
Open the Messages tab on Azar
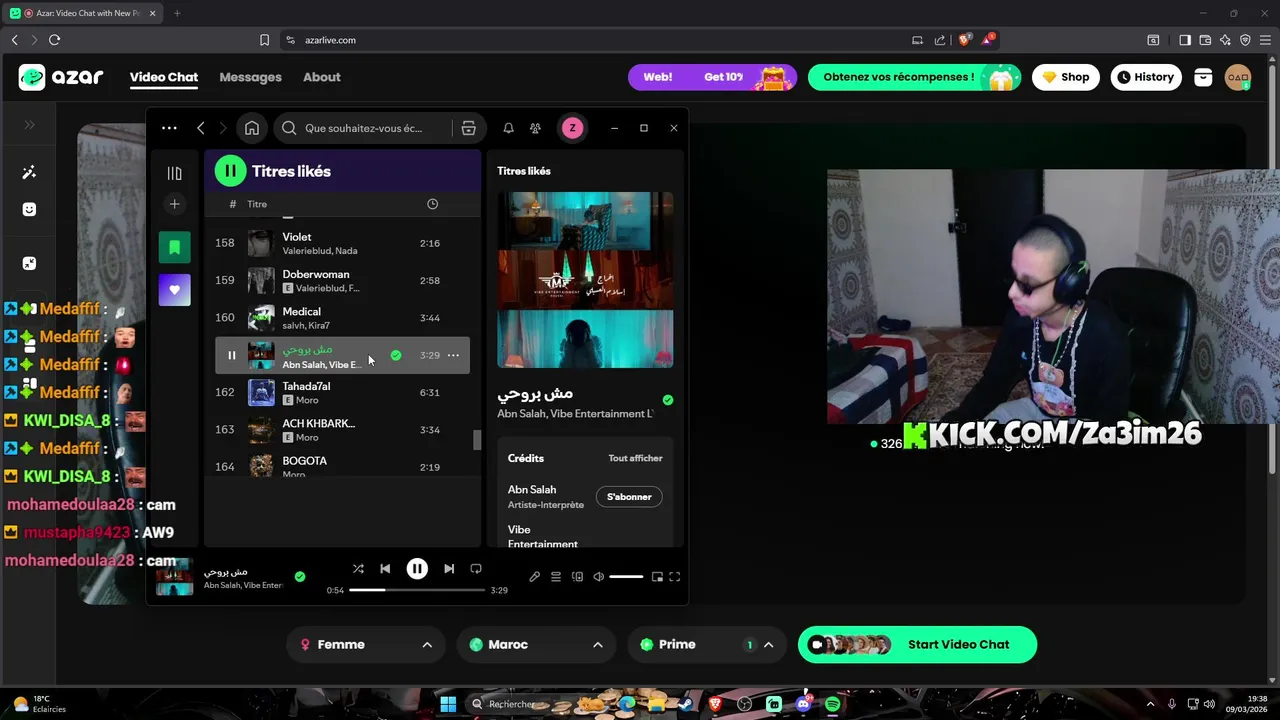click(x=250, y=77)
